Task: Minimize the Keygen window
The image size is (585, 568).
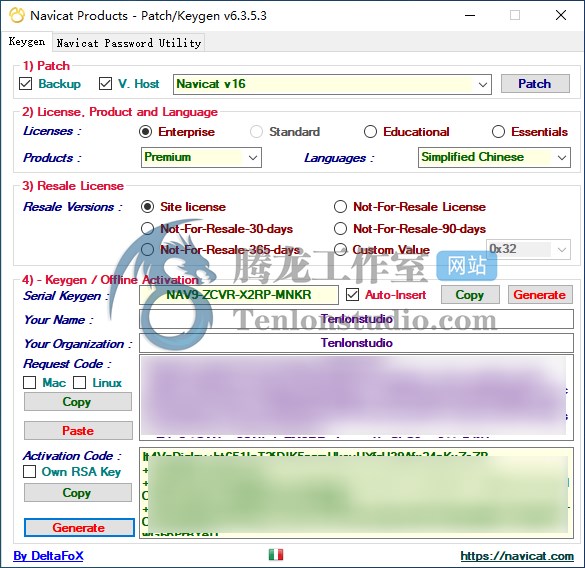Action: (x=470, y=15)
